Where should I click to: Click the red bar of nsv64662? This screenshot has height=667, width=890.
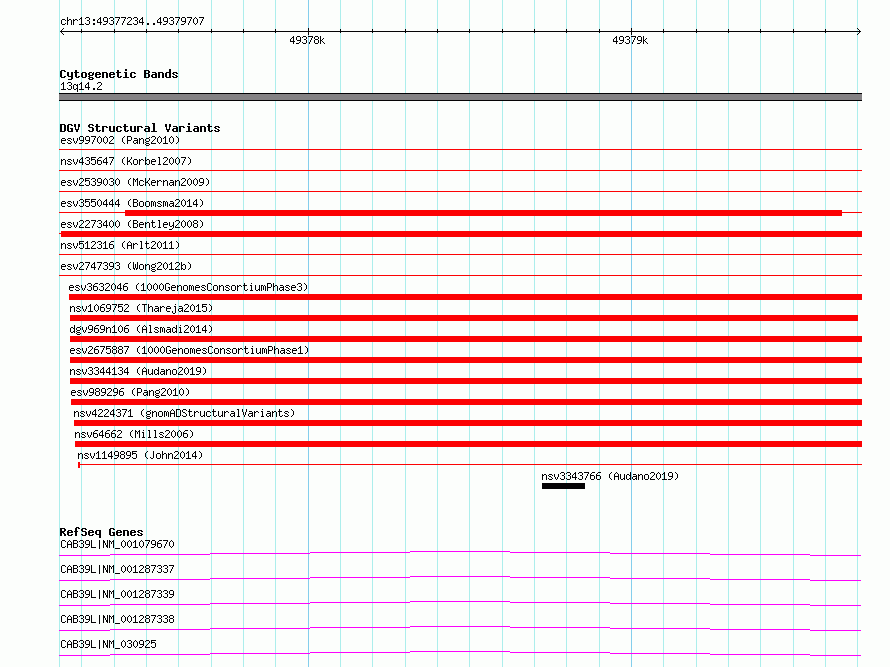pyautogui.click(x=468, y=444)
